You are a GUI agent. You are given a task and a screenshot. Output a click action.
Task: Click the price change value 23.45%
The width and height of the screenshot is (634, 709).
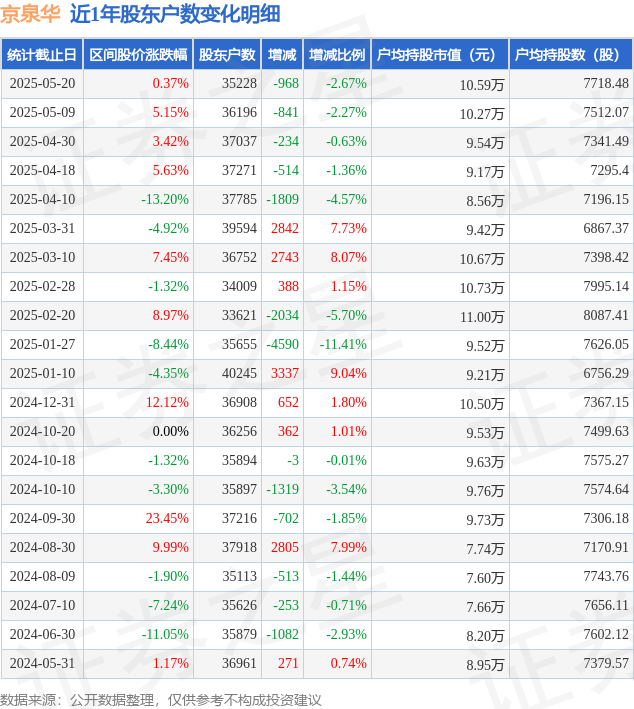[x=167, y=518]
